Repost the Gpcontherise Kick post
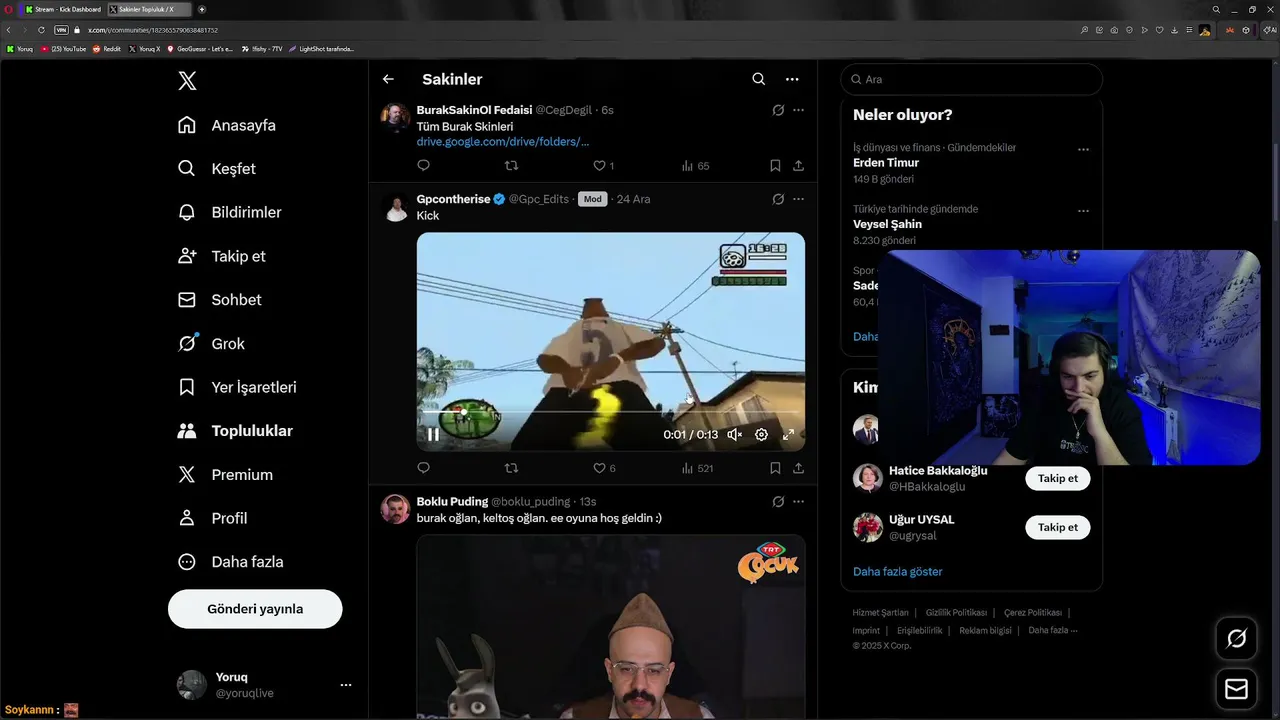This screenshot has width=1280, height=720. tap(512, 468)
